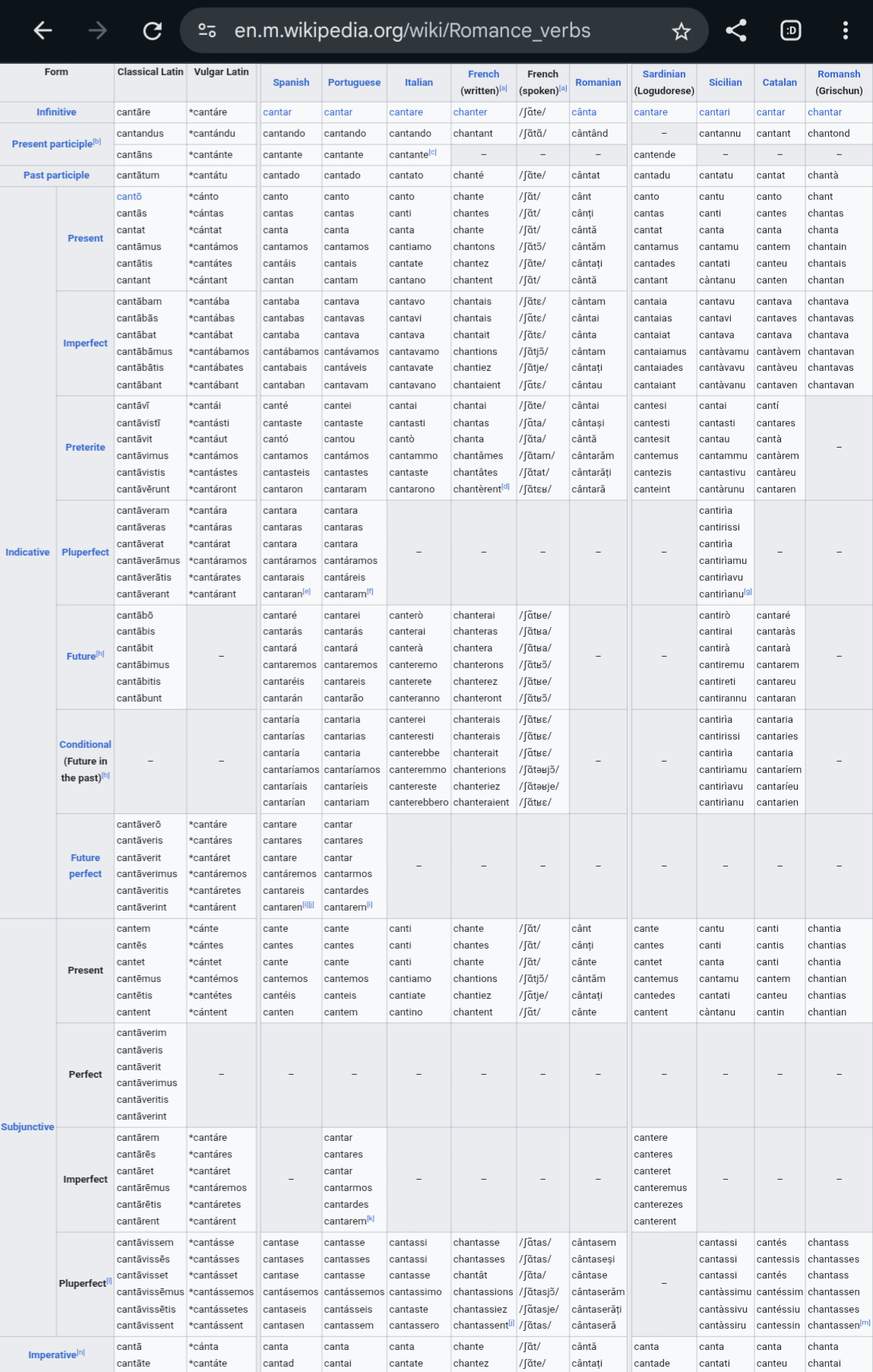Tap footnote [b] beside Present participle
Image resolution: width=873 pixels, height=1372 pixels.
pos(97,141)
